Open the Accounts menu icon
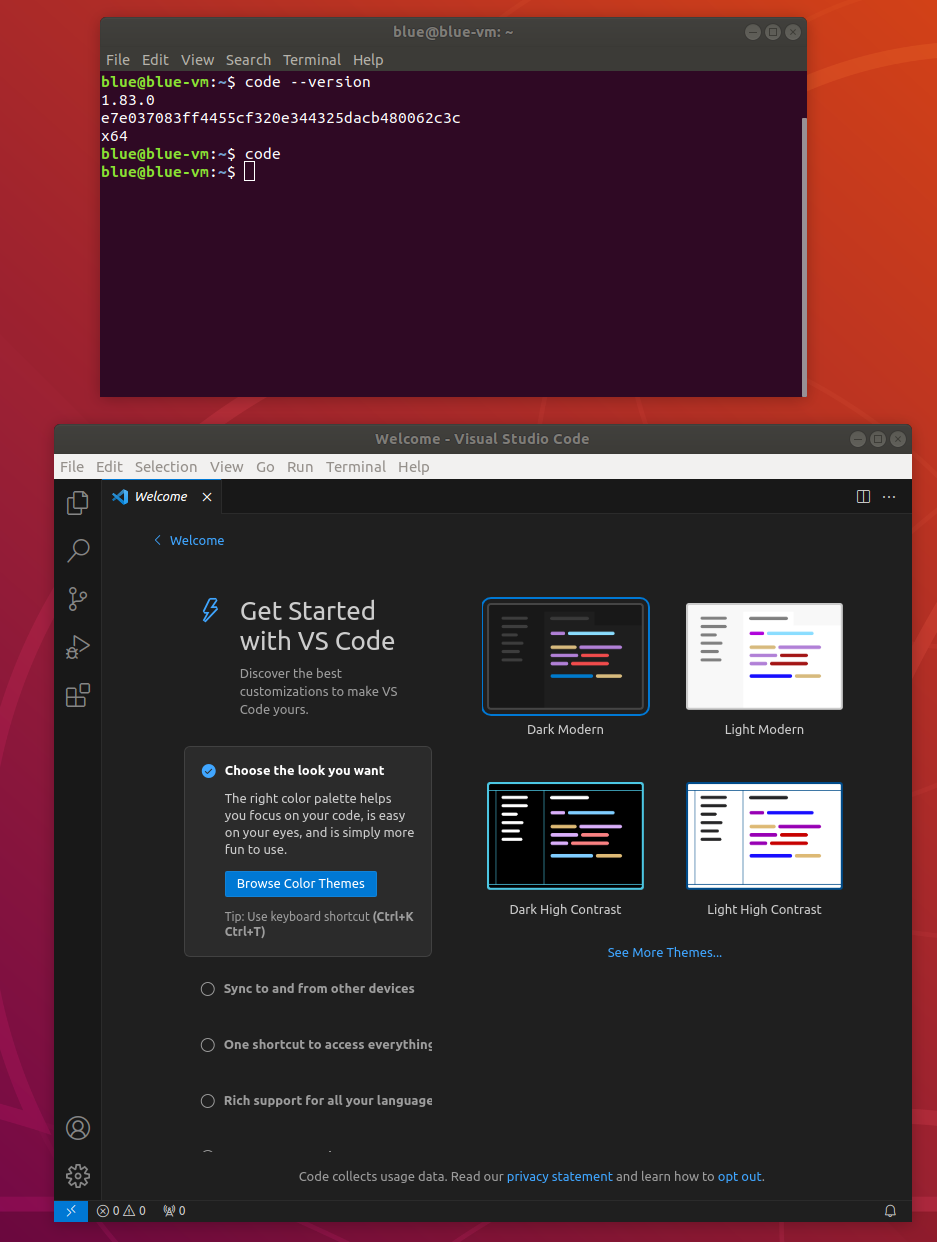 click(77, 1128)
